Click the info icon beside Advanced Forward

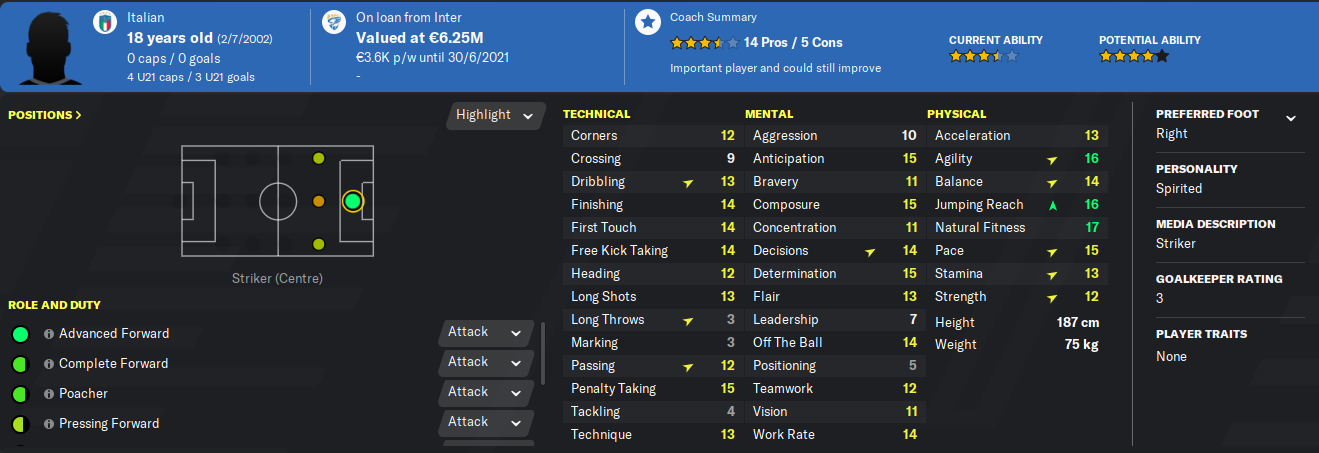[x=48, y=334]
